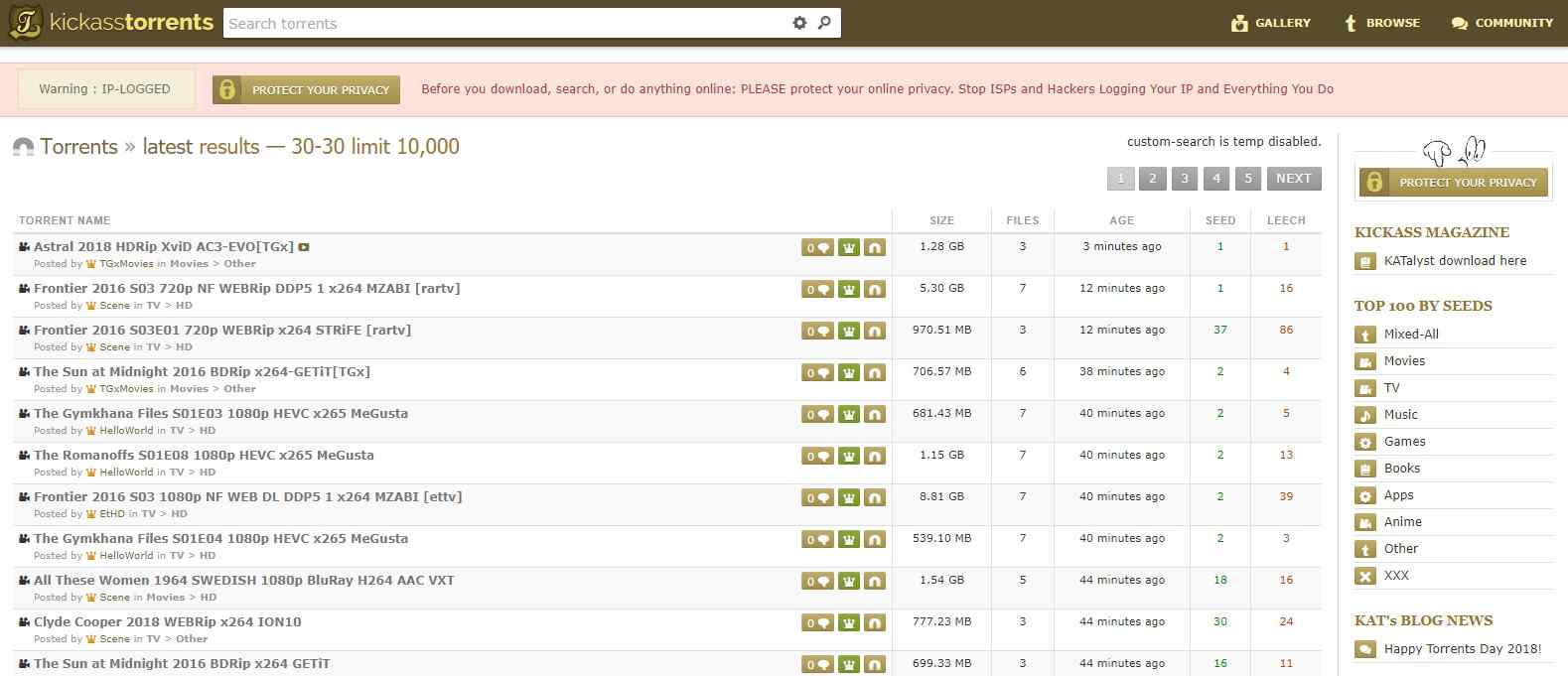This screenshot has width=1568, height=676.
Task: Click magnet icon for Clyde Cooper 2018
Action: point(874,623)
